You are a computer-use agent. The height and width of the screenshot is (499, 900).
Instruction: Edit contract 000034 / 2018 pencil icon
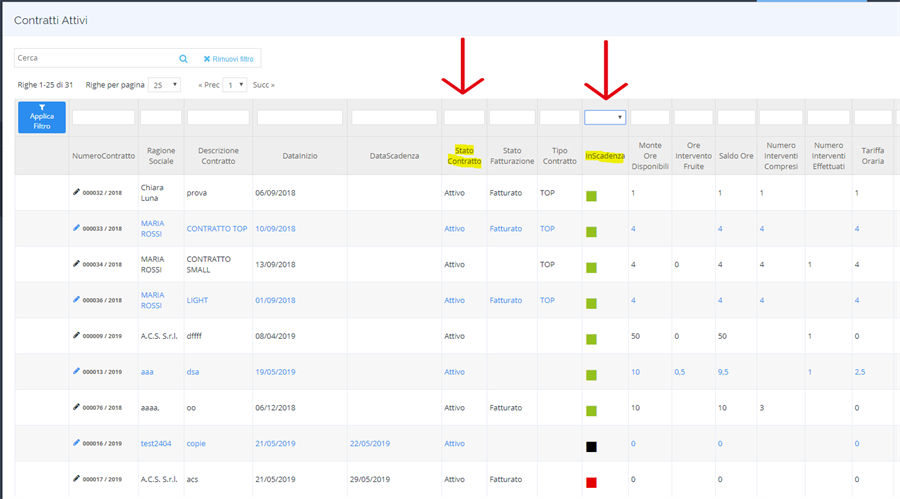[76, 264]
